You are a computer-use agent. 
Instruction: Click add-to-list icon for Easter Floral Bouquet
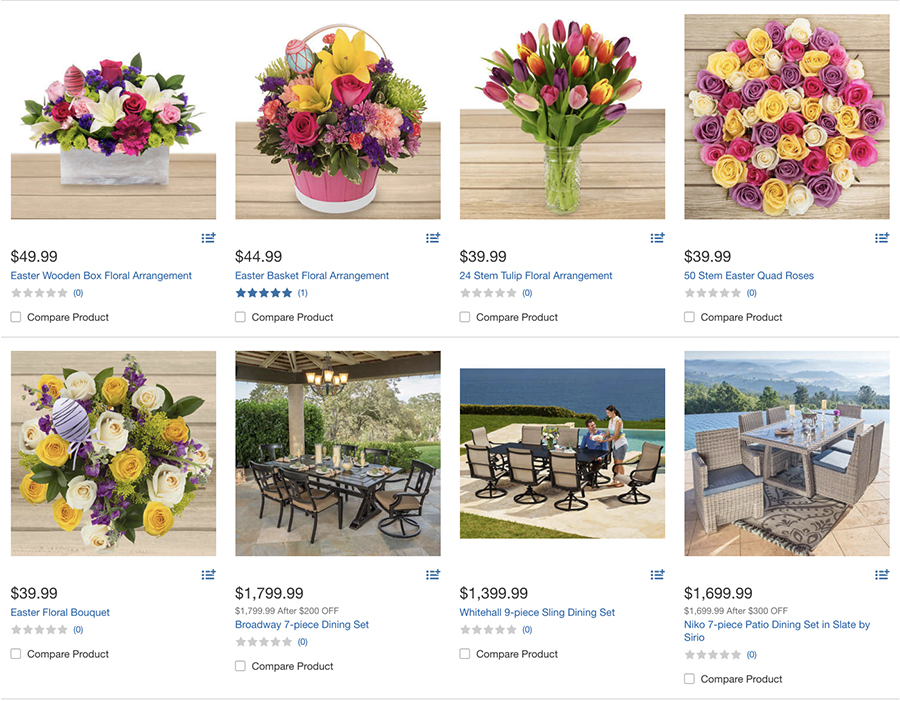[x=208, y=575]
